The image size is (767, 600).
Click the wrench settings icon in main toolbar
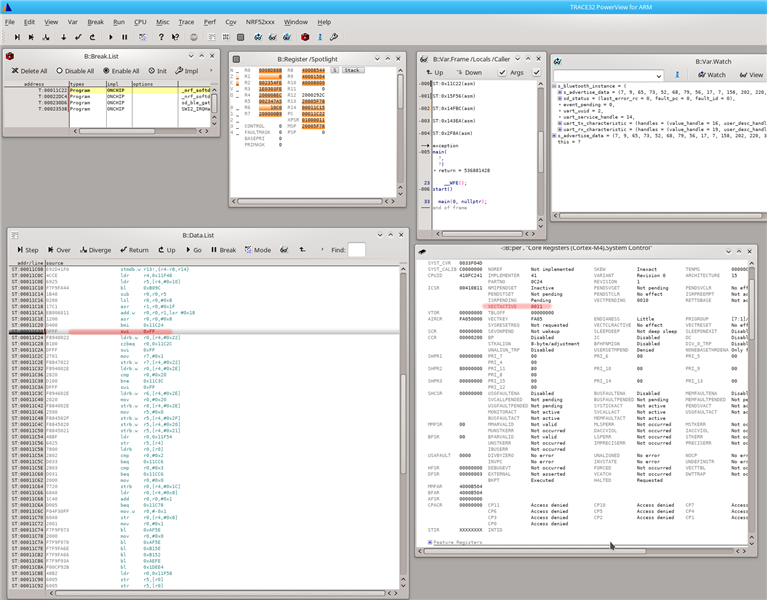click(334, 37)
